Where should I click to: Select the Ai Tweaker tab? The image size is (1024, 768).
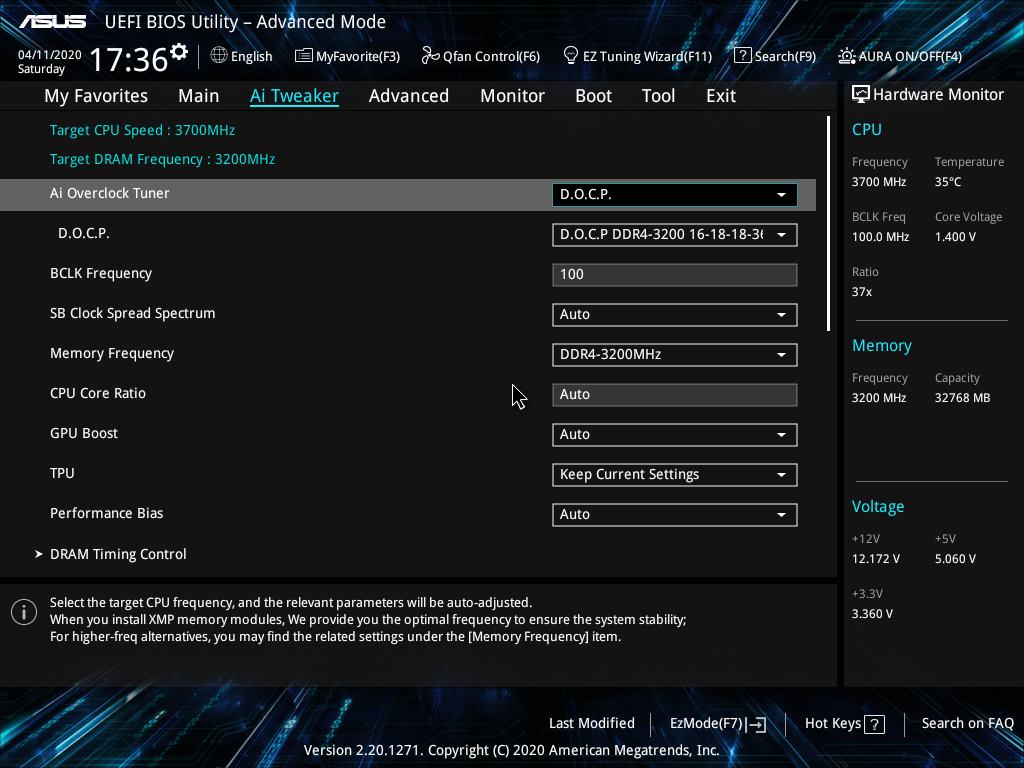[294, 96]
